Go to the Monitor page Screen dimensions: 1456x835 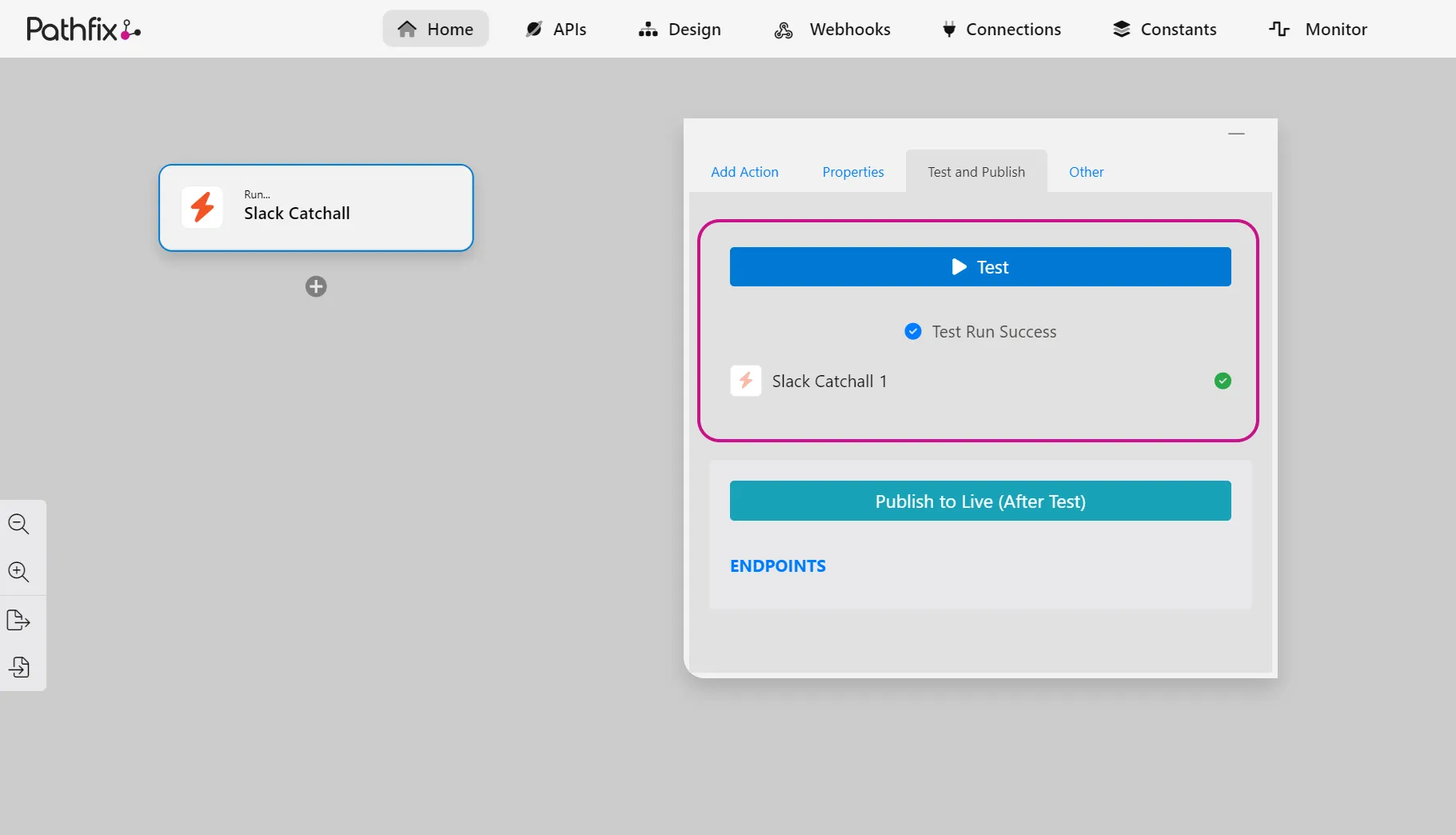pyautogui.click(x=1318, y=29)
